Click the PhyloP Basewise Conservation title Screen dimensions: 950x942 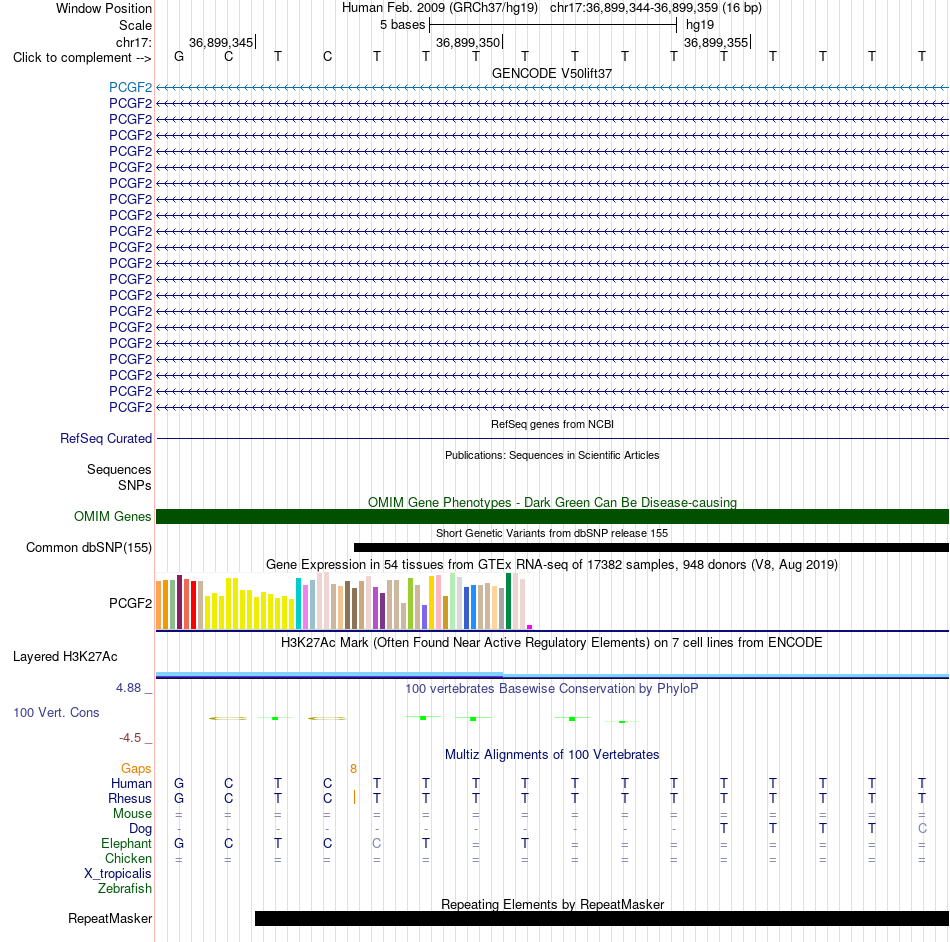click(552, 689)
